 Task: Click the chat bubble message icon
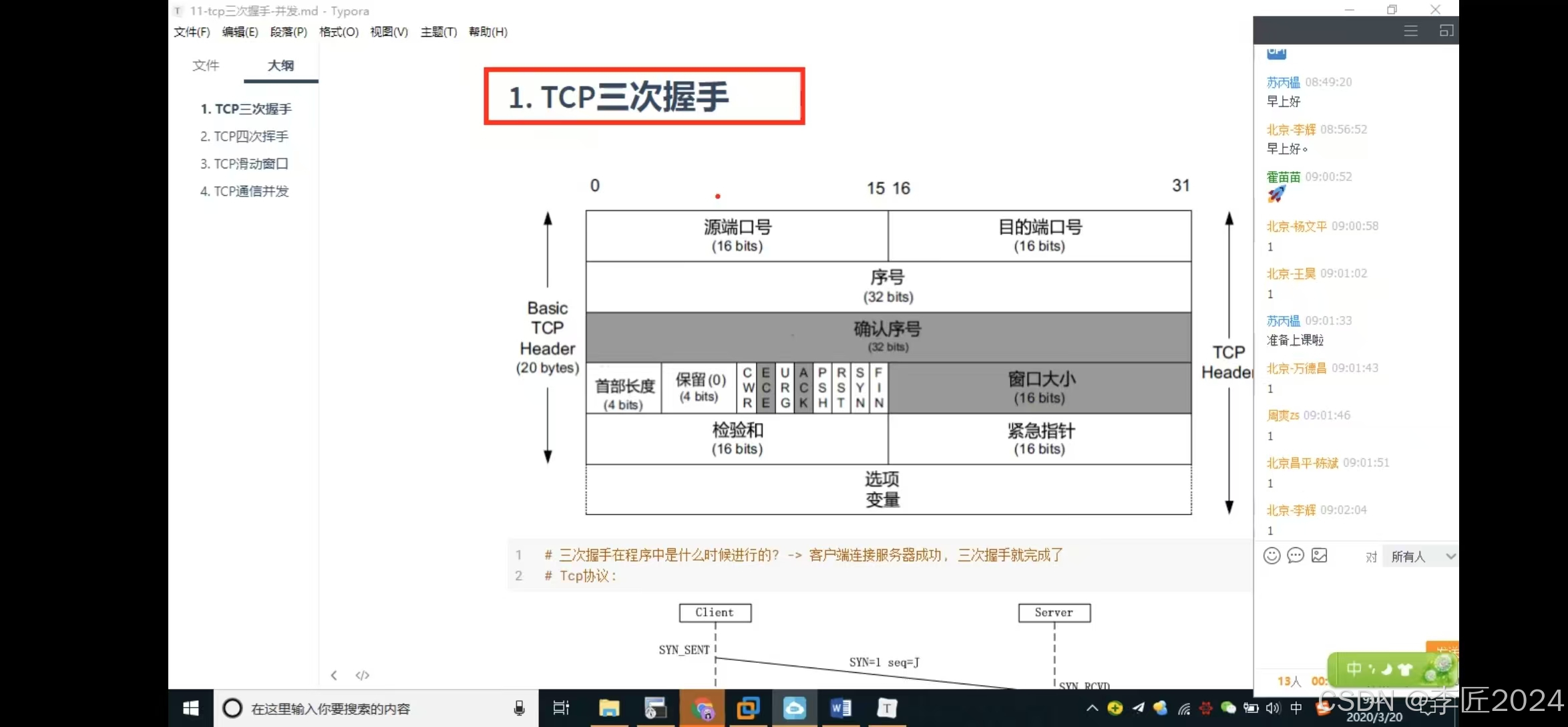(1296, 556)
